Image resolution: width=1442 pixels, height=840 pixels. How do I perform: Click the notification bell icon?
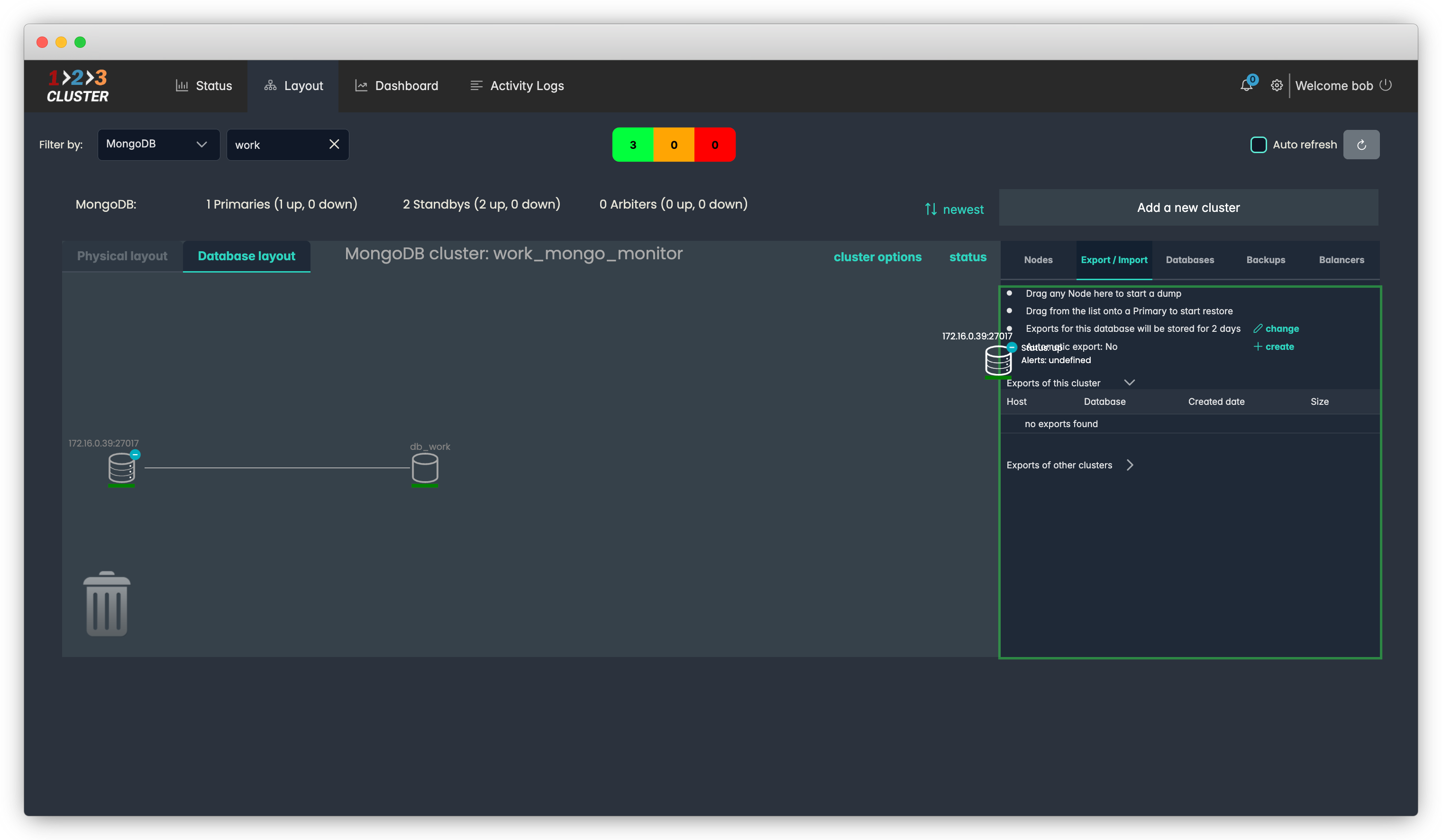point(1246,86)
